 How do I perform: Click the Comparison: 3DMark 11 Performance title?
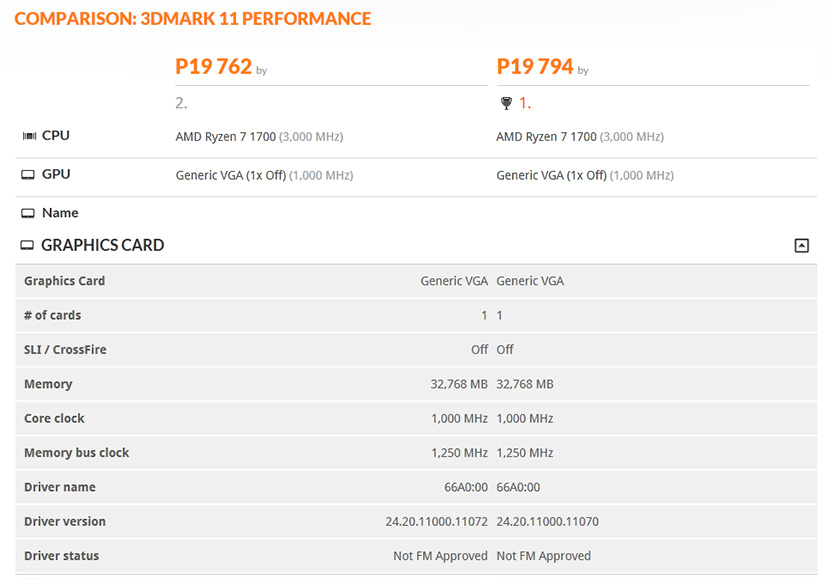coord(192,19)
